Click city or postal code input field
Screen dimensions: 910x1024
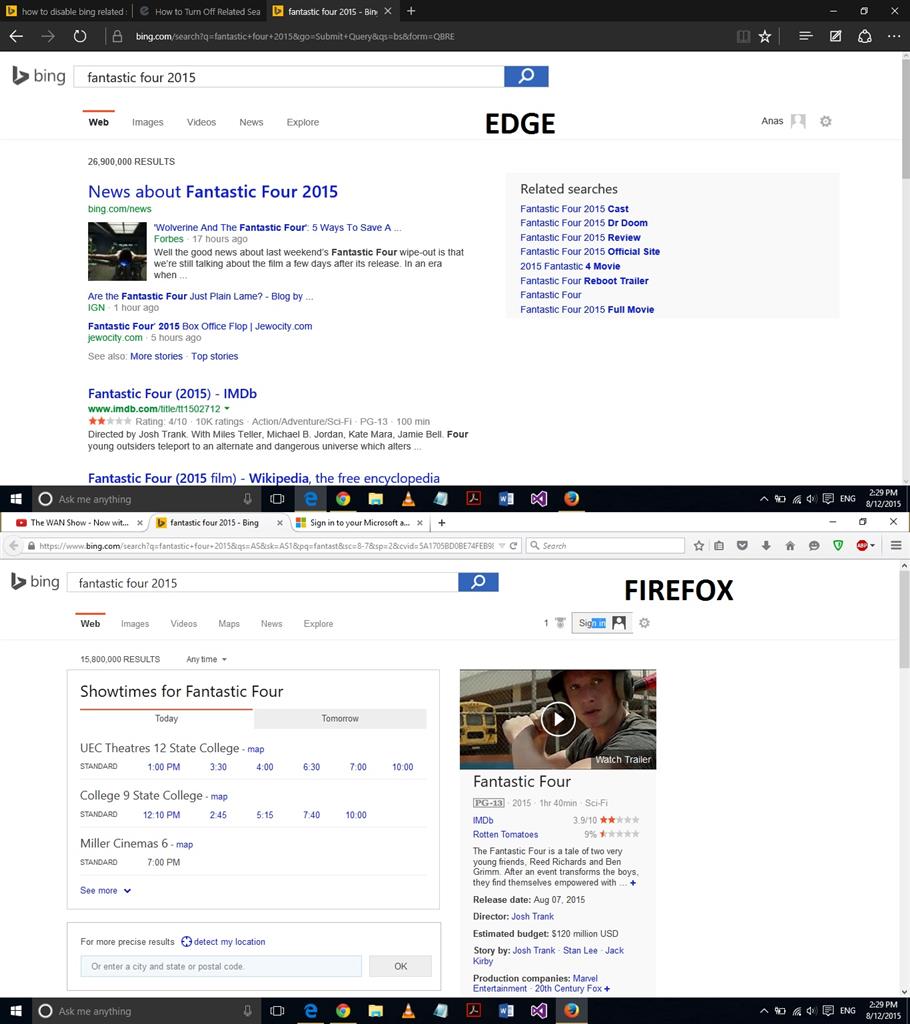221,967
